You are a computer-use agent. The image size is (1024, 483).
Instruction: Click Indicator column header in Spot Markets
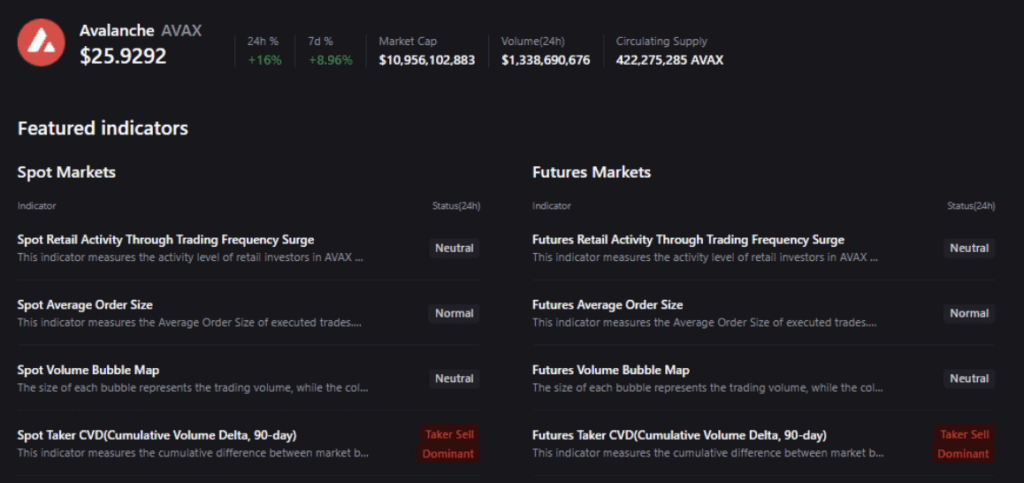(x=37, y=206)
